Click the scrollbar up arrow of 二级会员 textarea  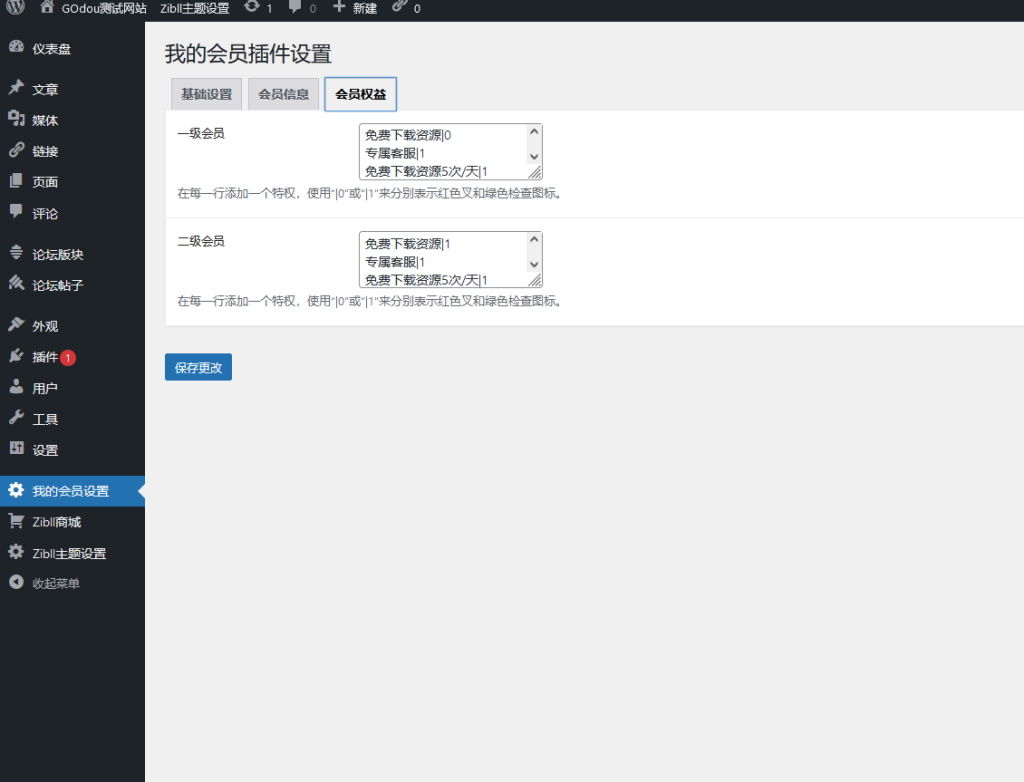point(533,237)
